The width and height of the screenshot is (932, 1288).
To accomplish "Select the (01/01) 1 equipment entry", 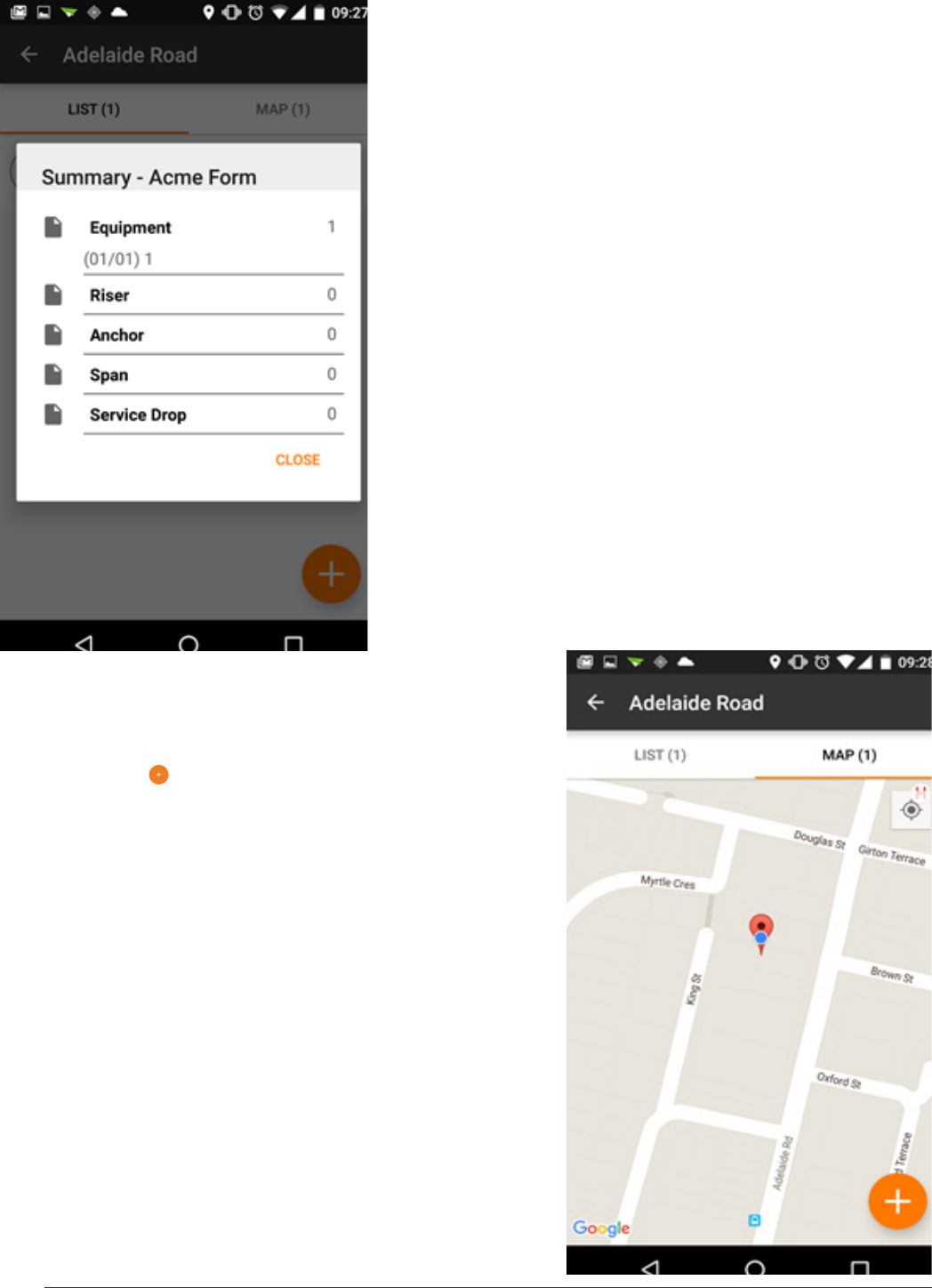I will [x=118, y=259].
